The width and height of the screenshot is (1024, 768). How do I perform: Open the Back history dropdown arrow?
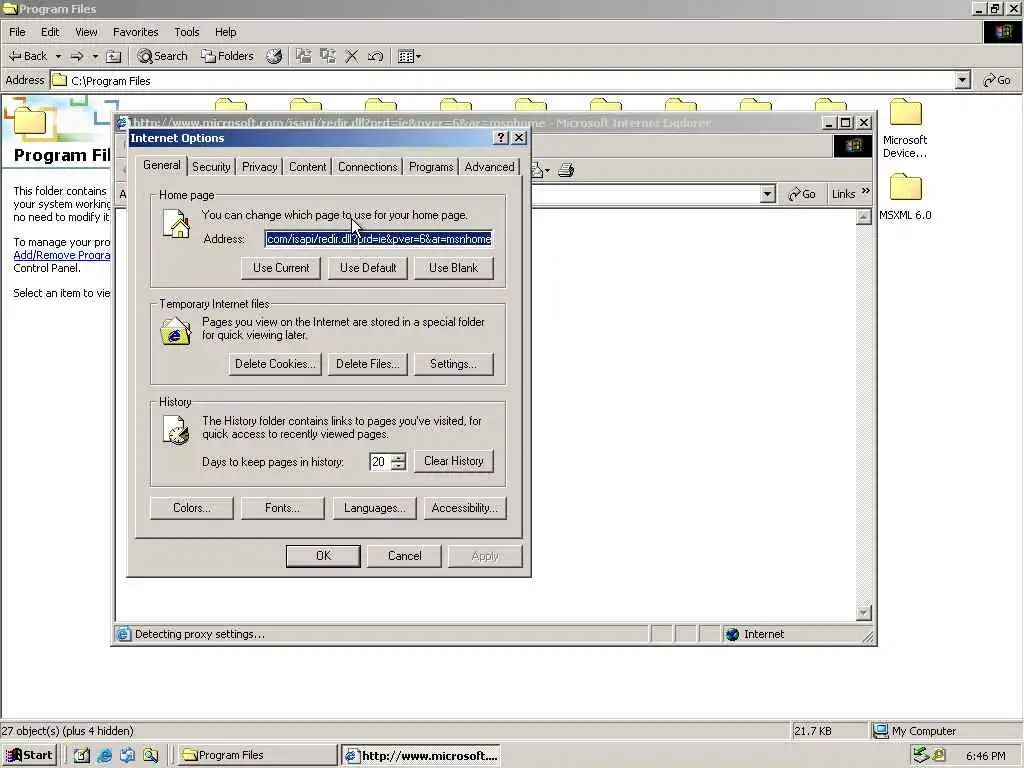[x=58, y=56]
